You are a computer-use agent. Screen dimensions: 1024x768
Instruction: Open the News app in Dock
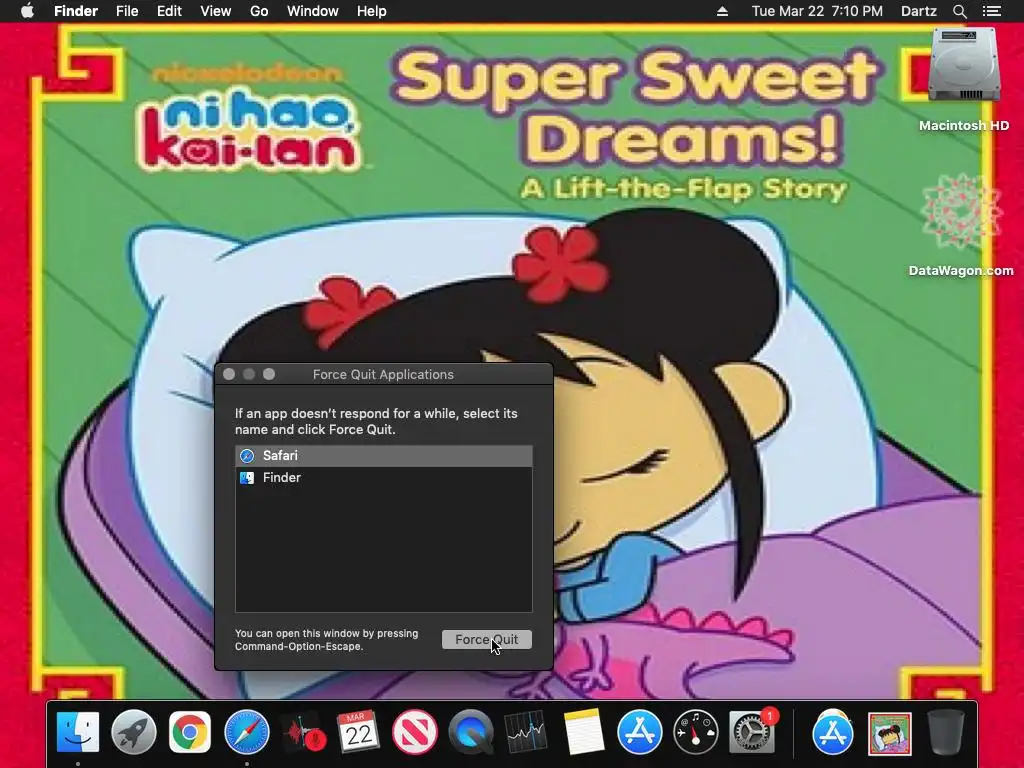415,732
